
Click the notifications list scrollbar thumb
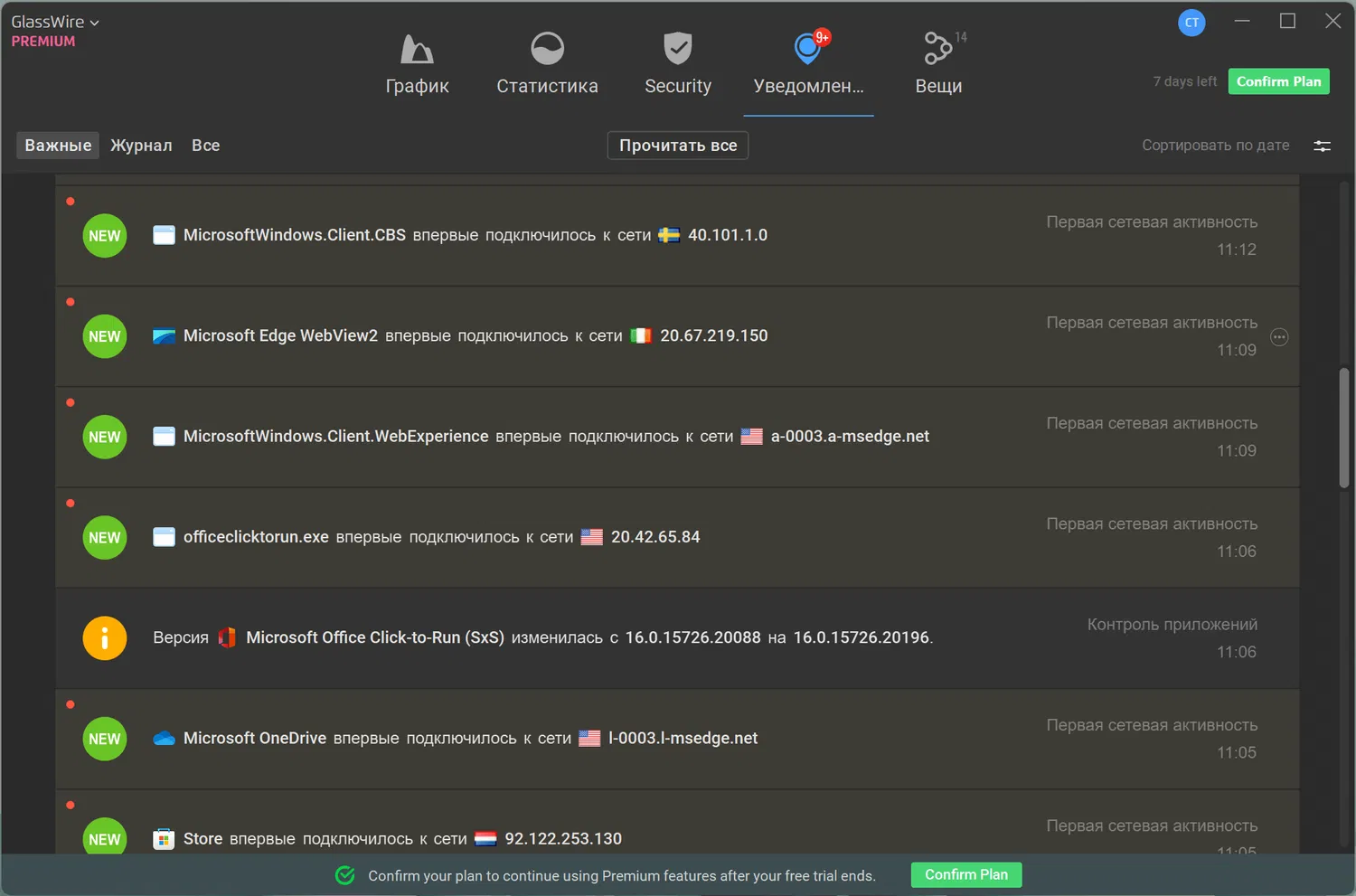1344,428
